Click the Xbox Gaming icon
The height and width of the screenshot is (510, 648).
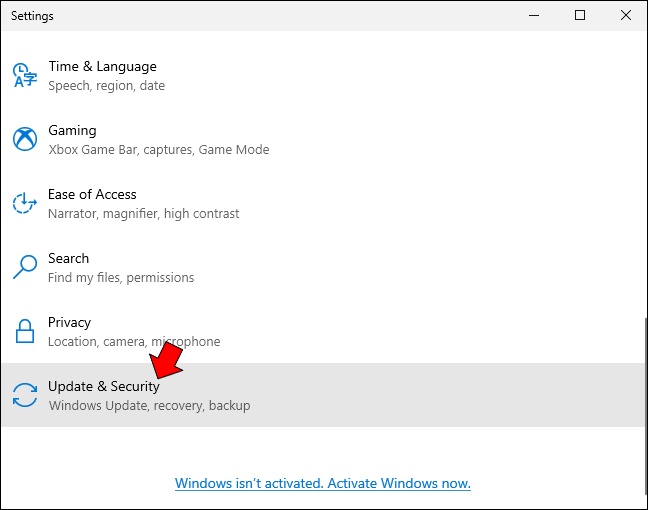[x=24, y=139]
